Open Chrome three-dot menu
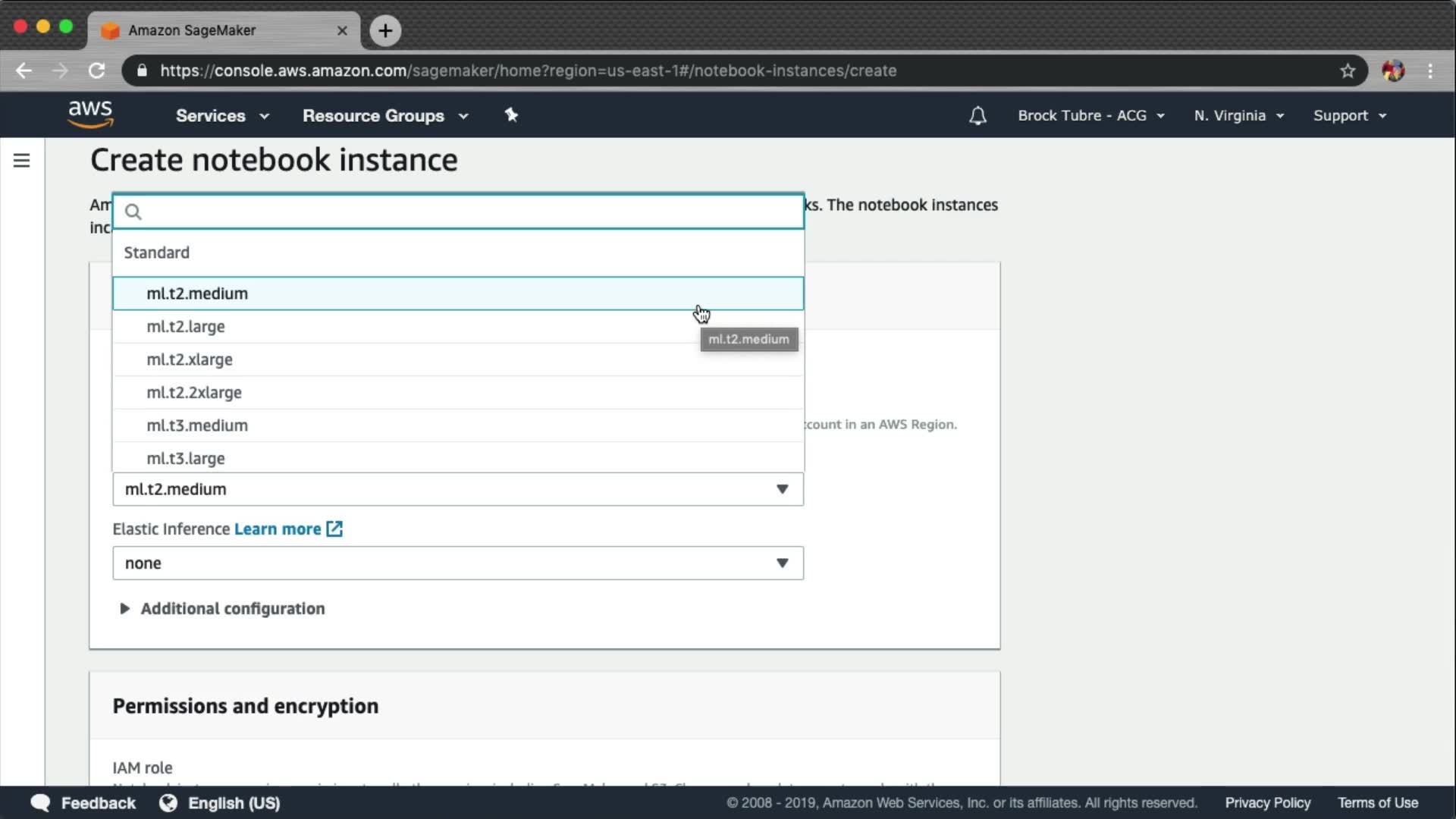1456x819 pixels. pos(1430,71)
